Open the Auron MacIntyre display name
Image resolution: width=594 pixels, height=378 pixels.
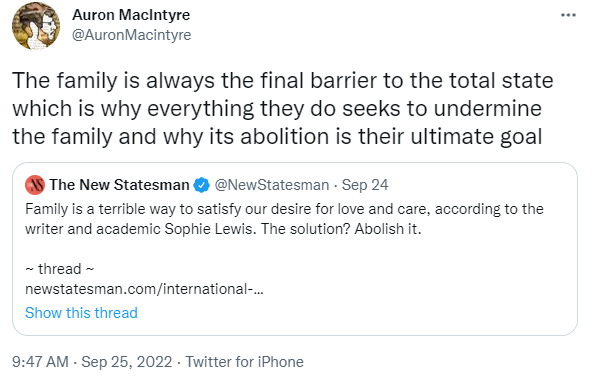pos(131,15)
